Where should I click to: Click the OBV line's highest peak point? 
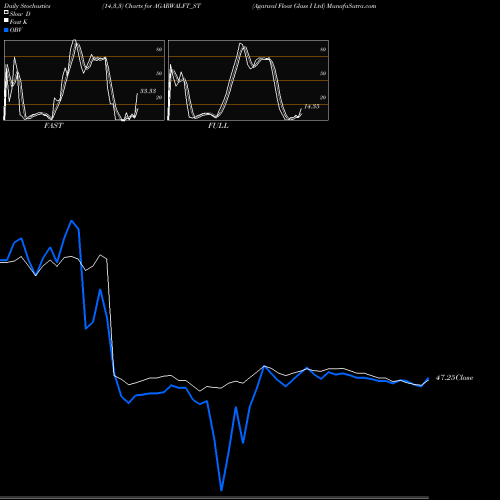pyautogui.click(x=71, y=221)
